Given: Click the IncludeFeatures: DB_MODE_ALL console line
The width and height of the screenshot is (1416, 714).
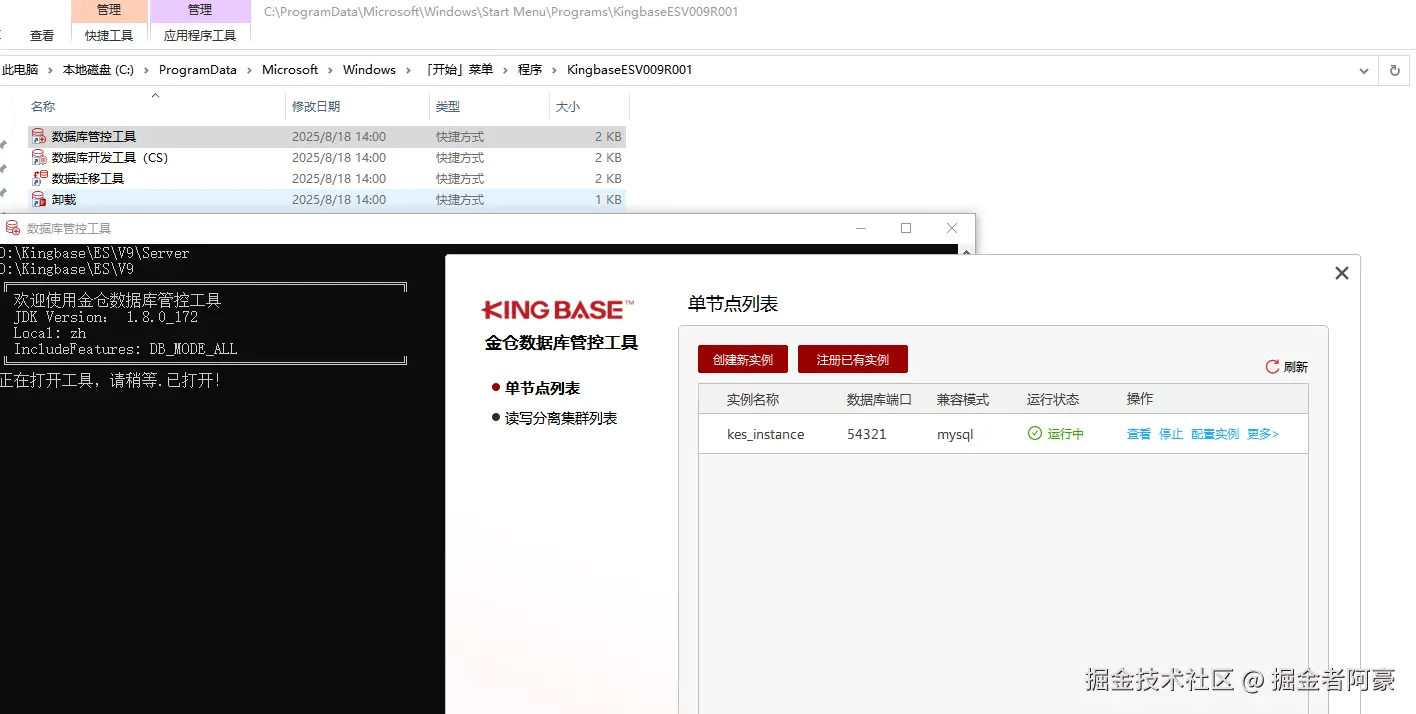Looking at the screenshot, I should [x=125, y=349].
